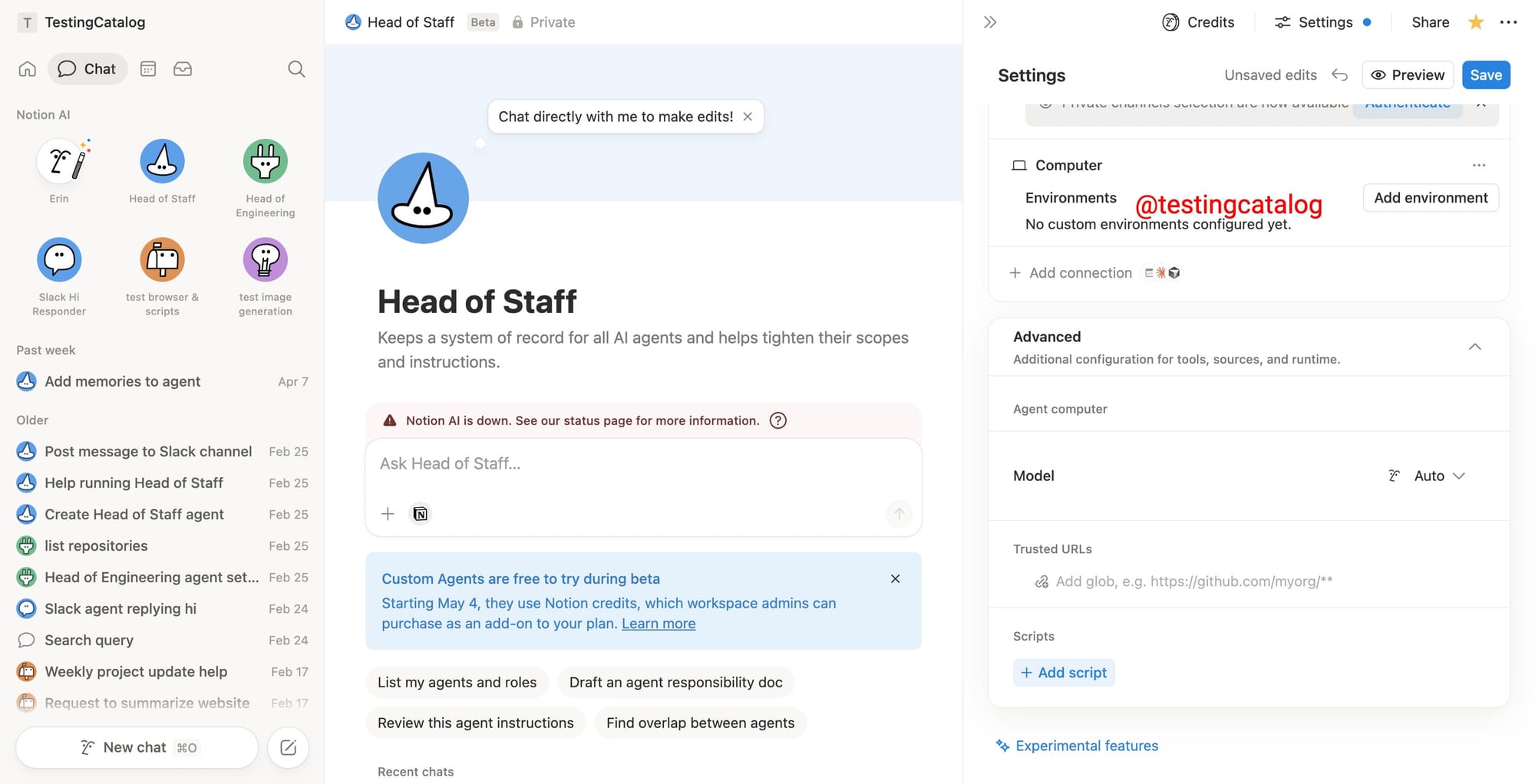
Task: Open the Head of Staff agent avatar
Action: (162, 162)
